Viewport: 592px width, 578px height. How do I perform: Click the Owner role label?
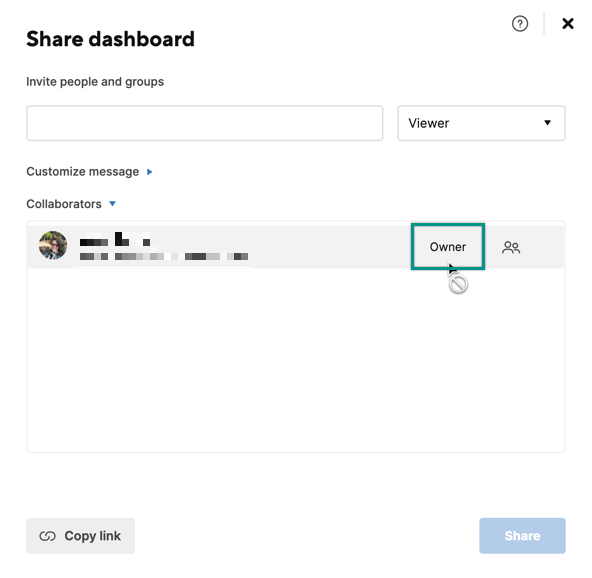pyautogui.click(x=448, y=247)
